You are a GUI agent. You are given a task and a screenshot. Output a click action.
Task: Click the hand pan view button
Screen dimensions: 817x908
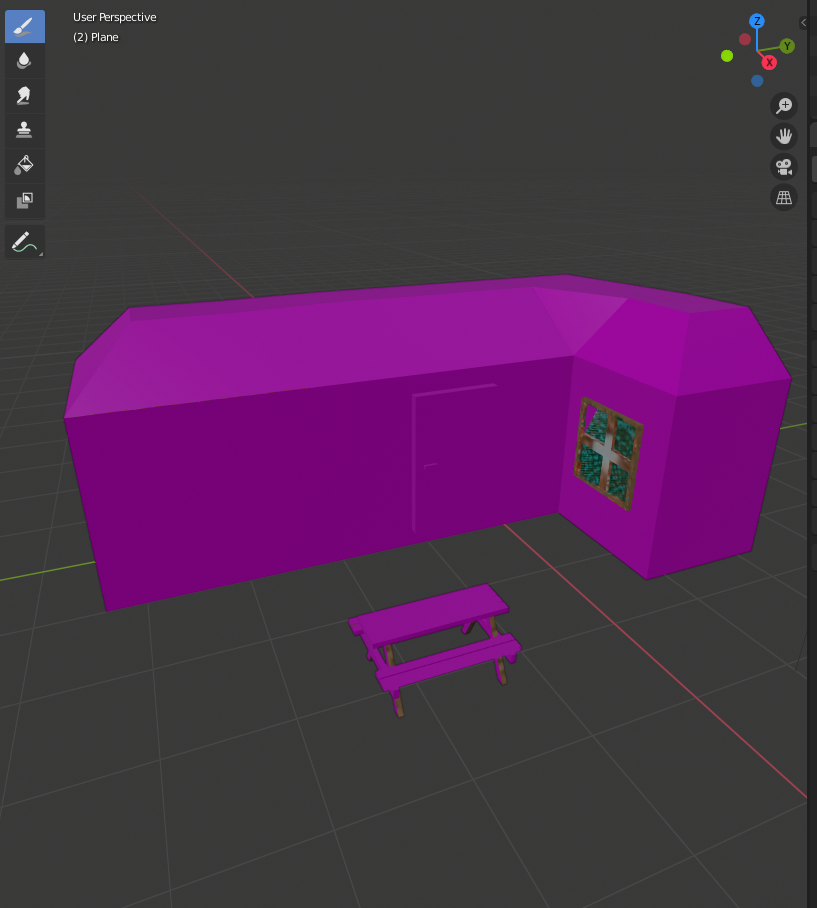(x=784, y=136)
